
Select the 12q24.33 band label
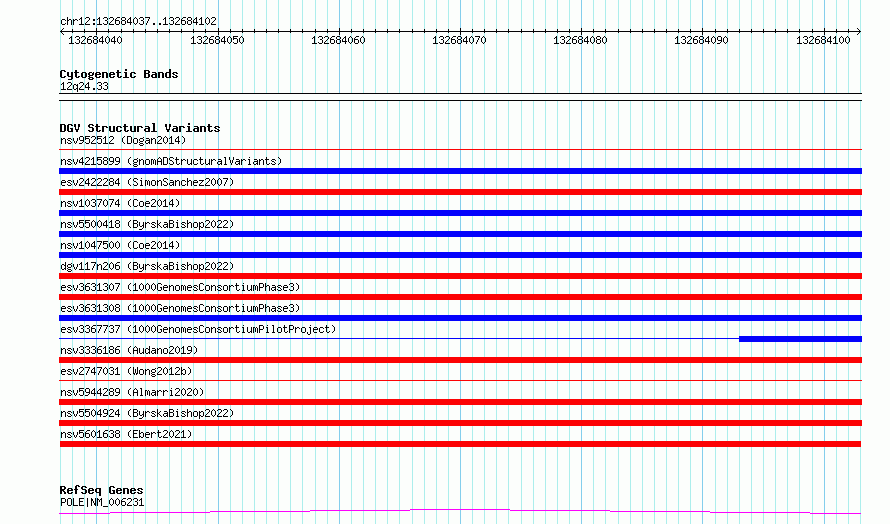pyautogui.click(x=84, y=86)
